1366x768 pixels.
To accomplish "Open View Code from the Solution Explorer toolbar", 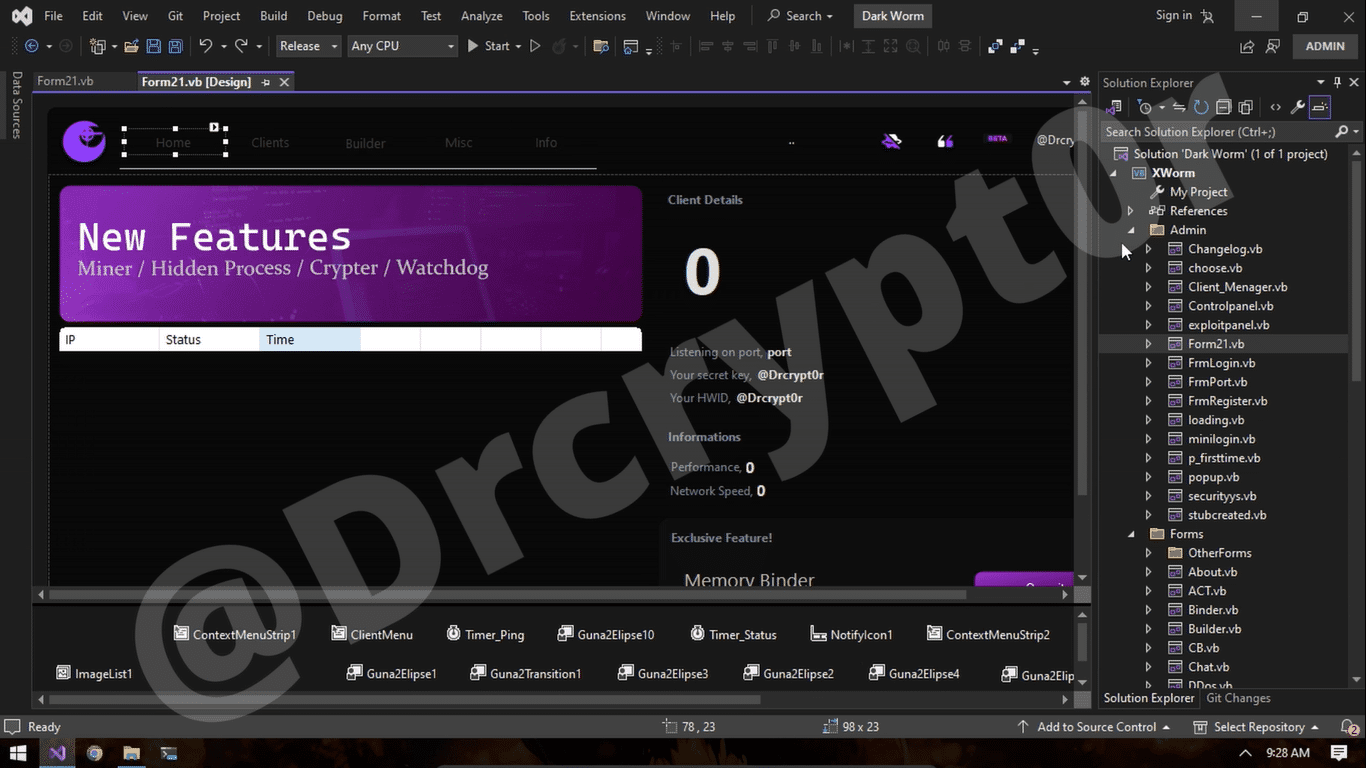I will pyautogui.click(x=1276, y=107).
